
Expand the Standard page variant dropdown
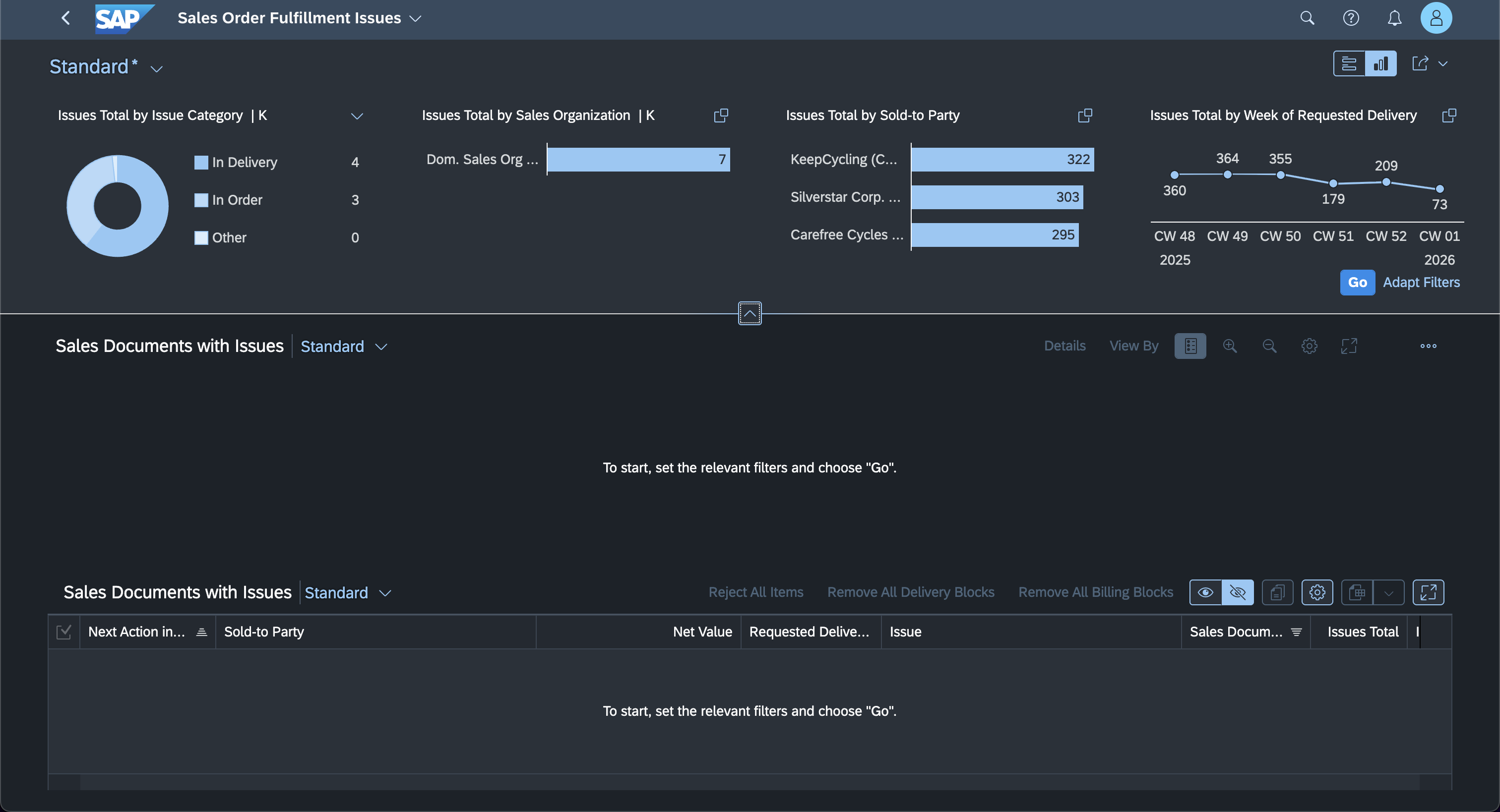157,68
